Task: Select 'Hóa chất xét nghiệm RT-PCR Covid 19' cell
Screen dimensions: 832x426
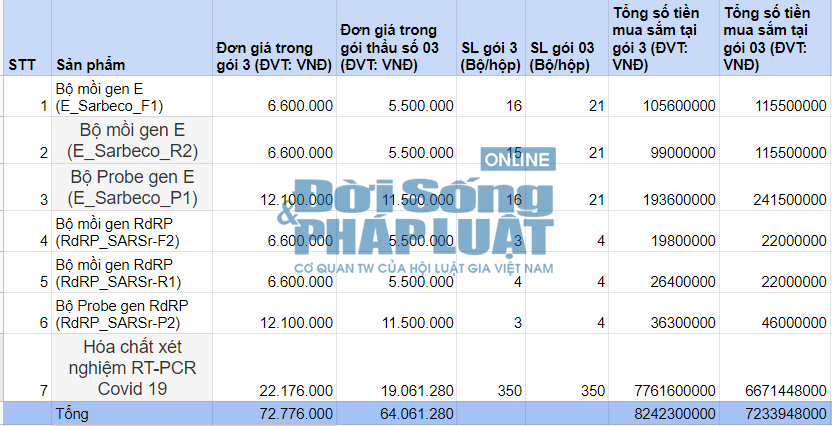Action: 132,367
